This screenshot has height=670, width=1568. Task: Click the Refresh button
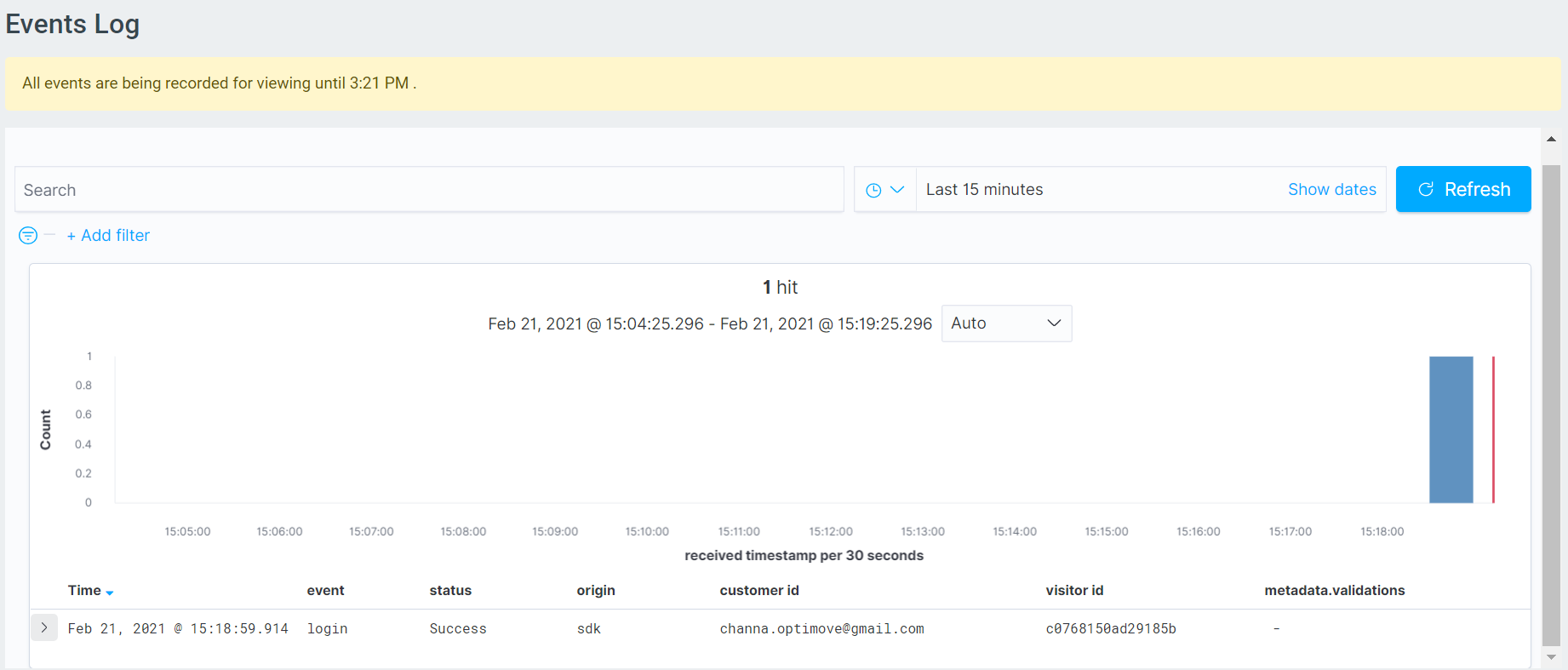[1463, 189]
